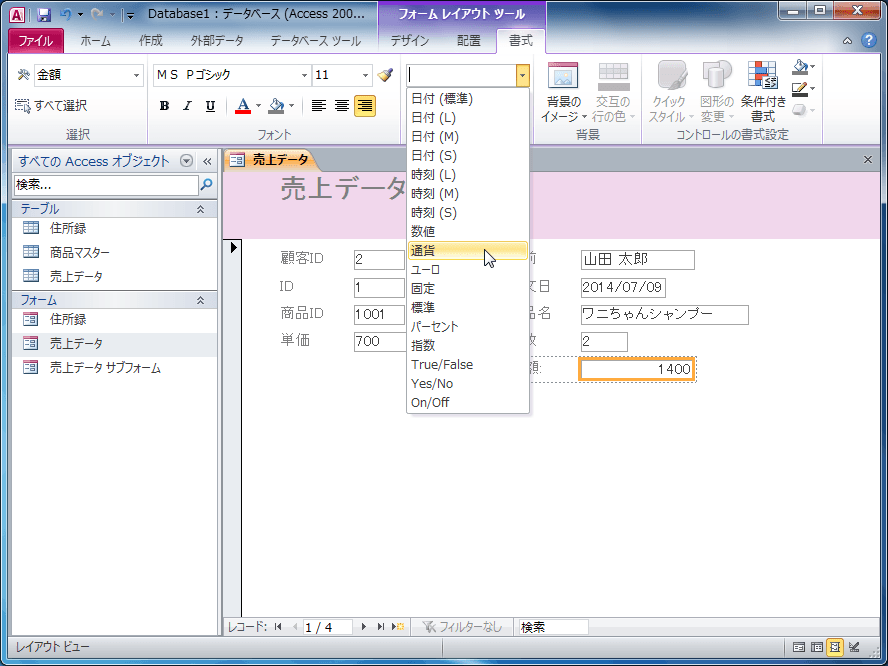Click the Save icon in quick access toolbar
Image resolution: width=888 pixels, height=666 pixels.
[x=44, y=15]
